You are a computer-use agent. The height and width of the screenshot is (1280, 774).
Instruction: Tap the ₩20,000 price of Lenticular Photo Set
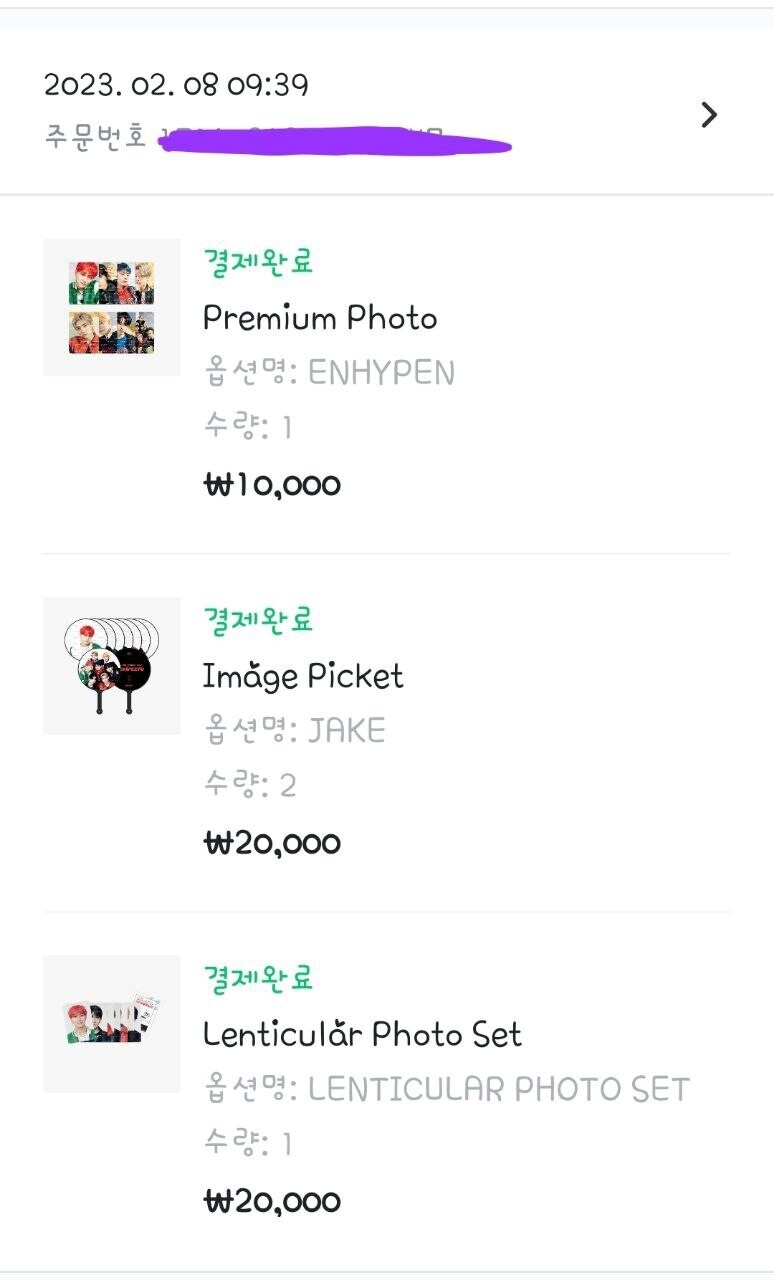point(272,1201)
